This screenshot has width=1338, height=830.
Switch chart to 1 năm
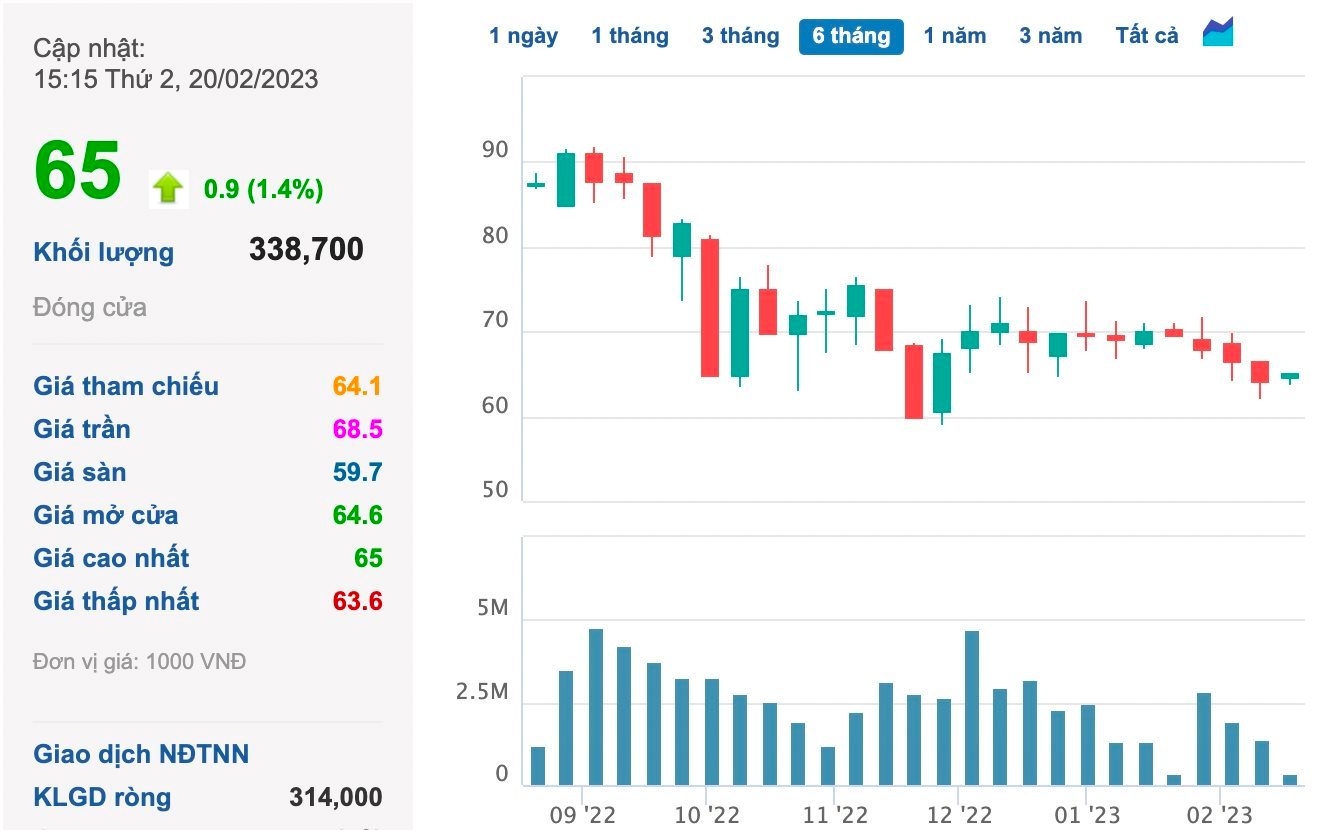[955, 36]
